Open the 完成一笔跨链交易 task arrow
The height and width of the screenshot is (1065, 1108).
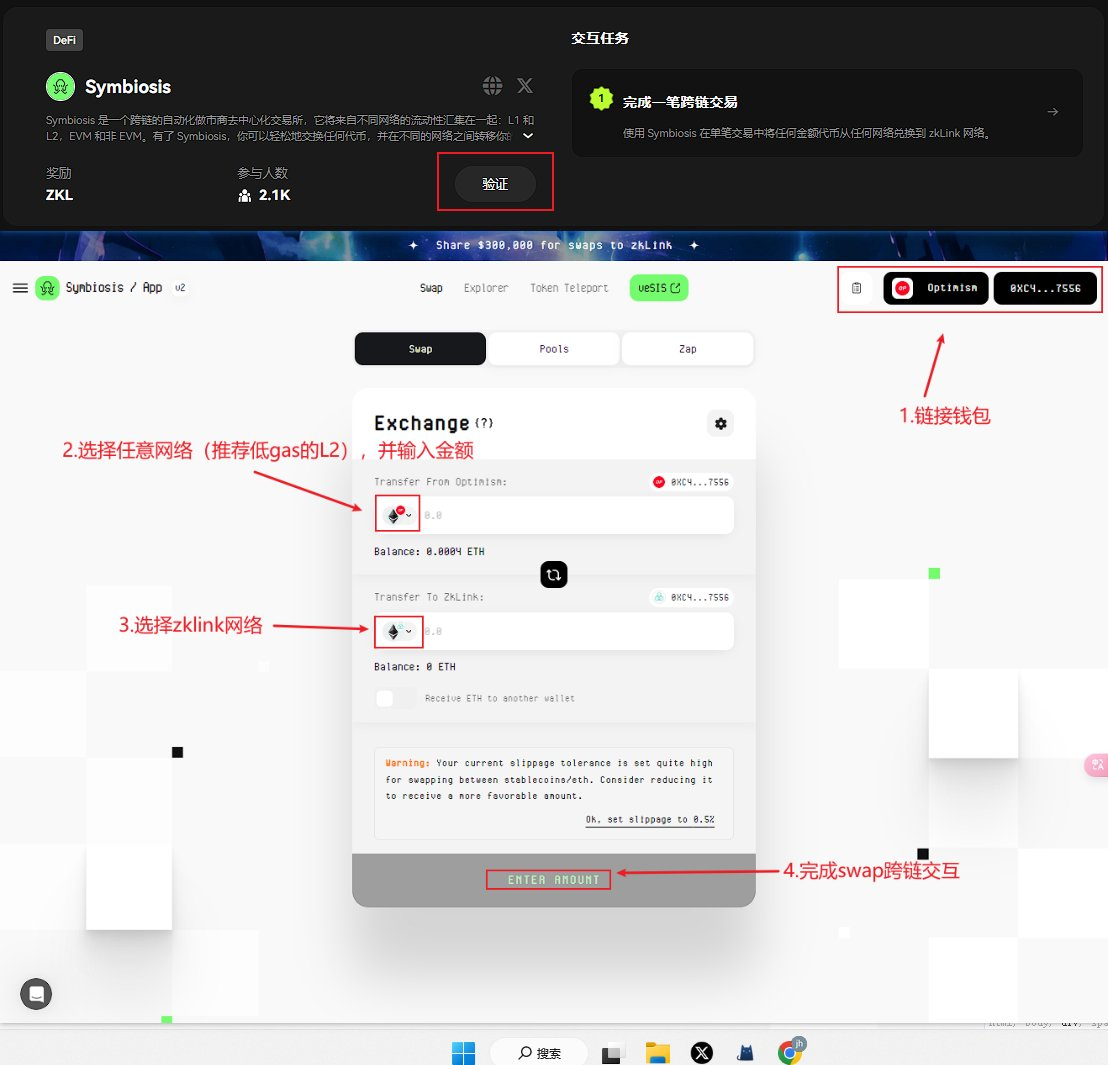coord(1053,112)
